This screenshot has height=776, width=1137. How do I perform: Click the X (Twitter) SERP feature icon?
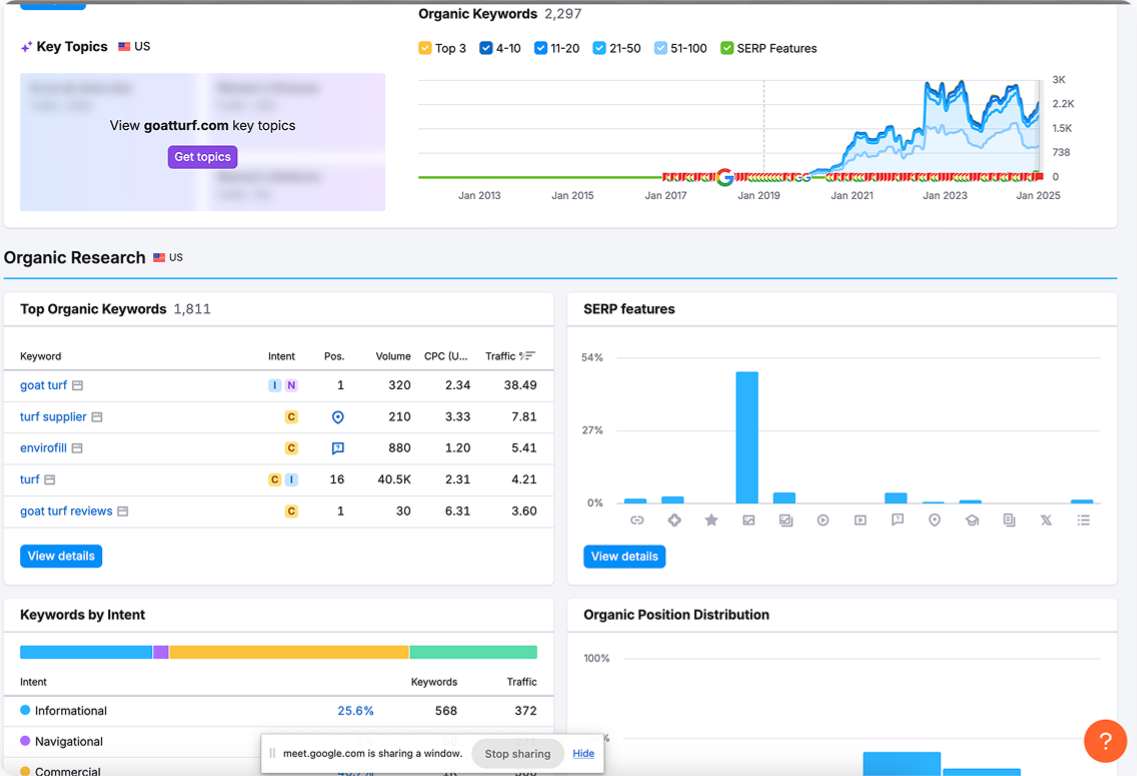pyautogui.click(x=1046, y=520)
